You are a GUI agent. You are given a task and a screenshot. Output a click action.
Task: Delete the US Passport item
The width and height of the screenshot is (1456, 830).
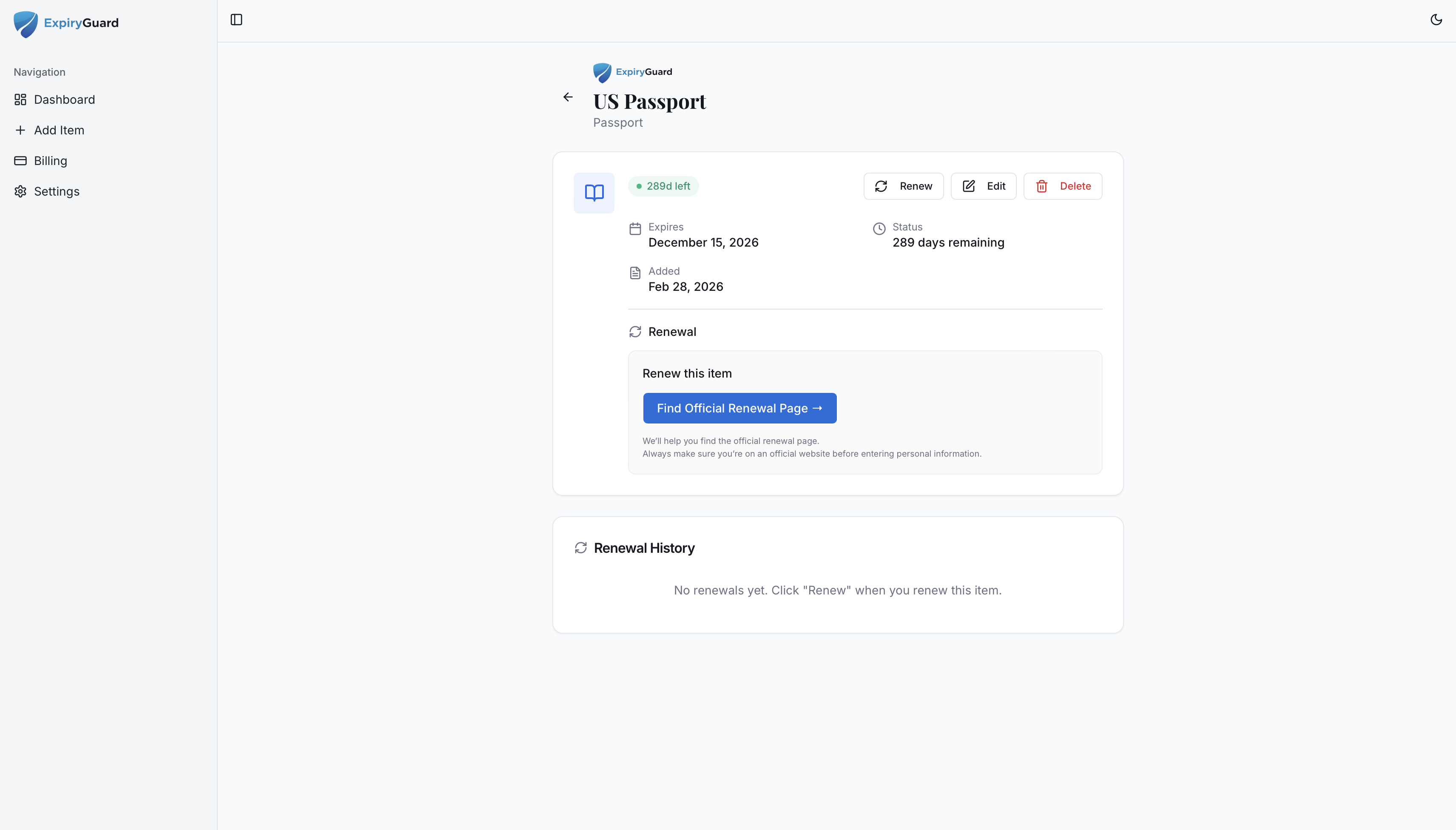[1063, 186]
